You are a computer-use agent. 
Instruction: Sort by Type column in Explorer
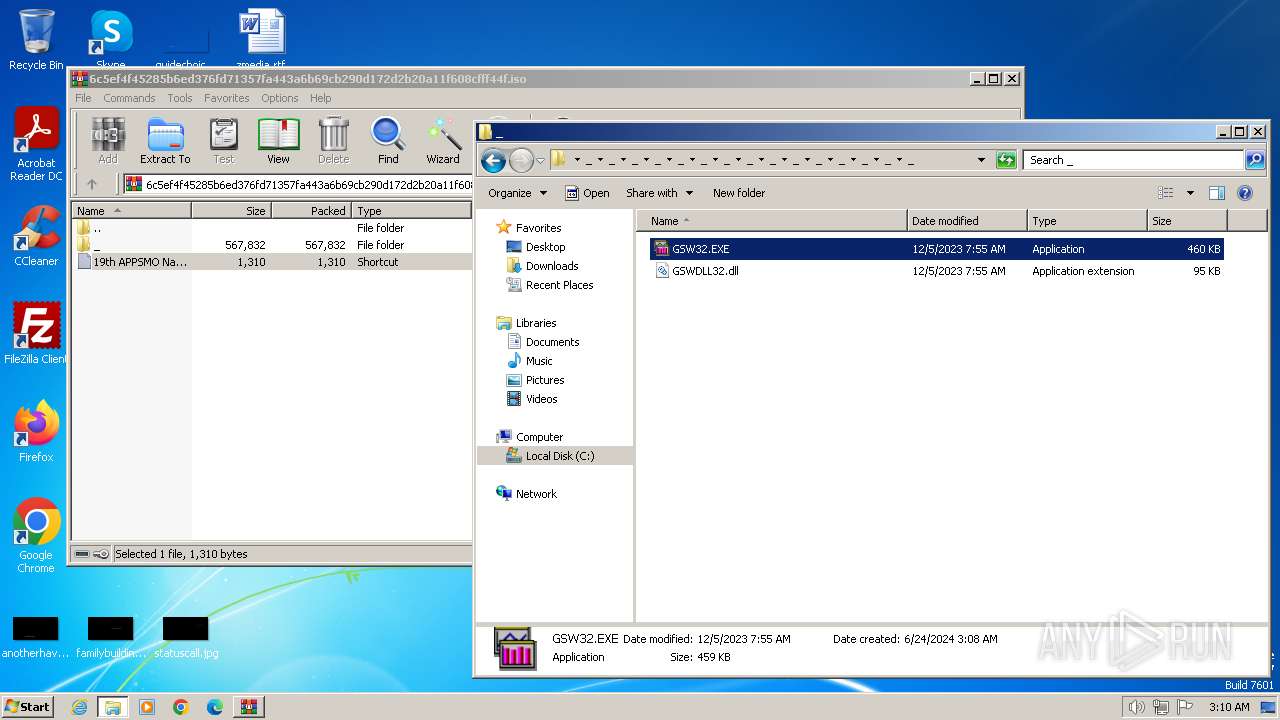pos(1087,221)
